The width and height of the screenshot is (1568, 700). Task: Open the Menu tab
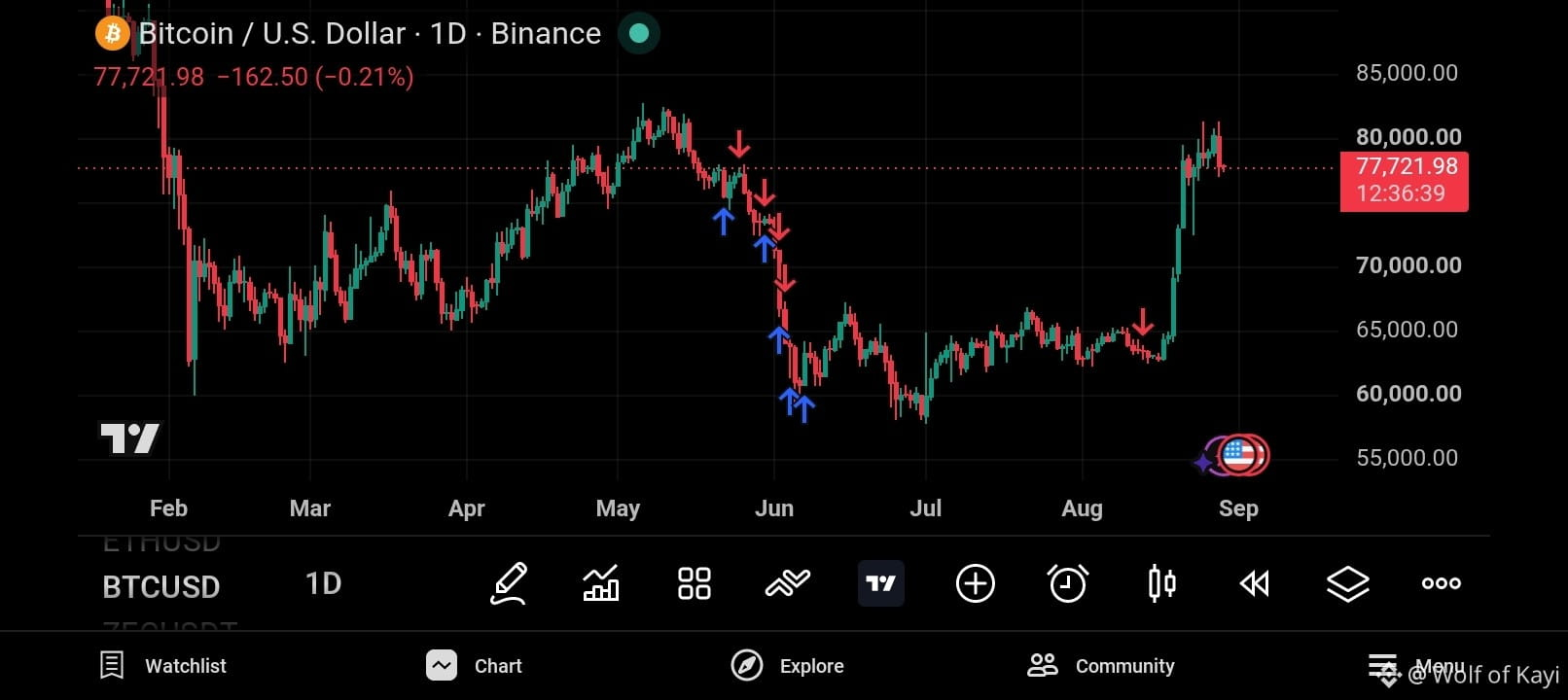point(1415,667)
